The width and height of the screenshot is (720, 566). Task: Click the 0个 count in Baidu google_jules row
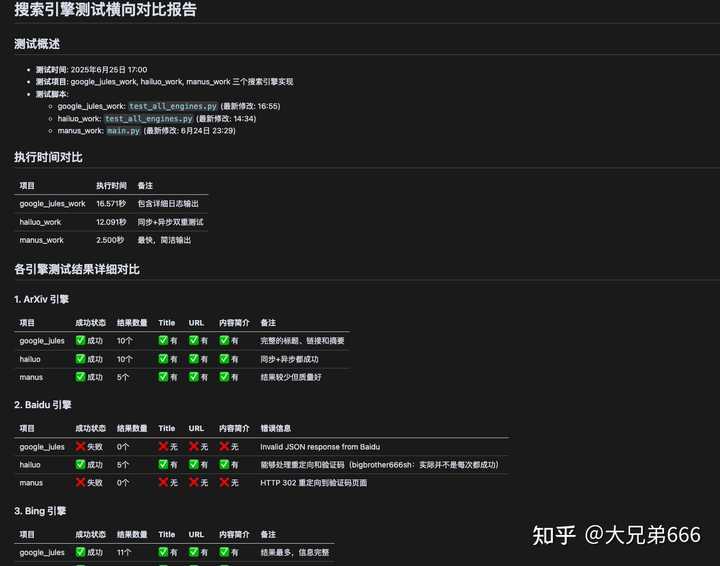(123, 447)
